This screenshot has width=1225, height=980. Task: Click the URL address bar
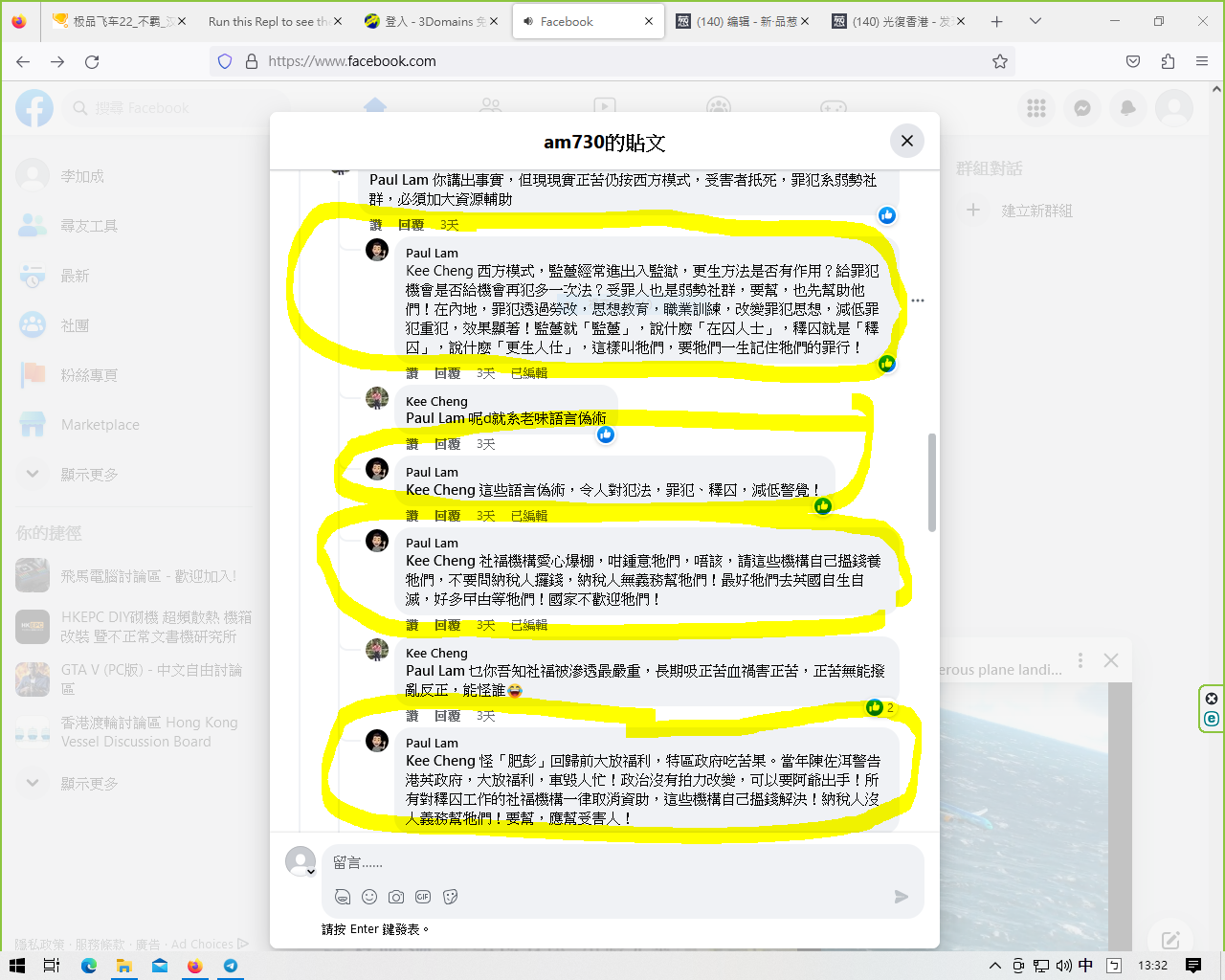[x=612, y=61]
